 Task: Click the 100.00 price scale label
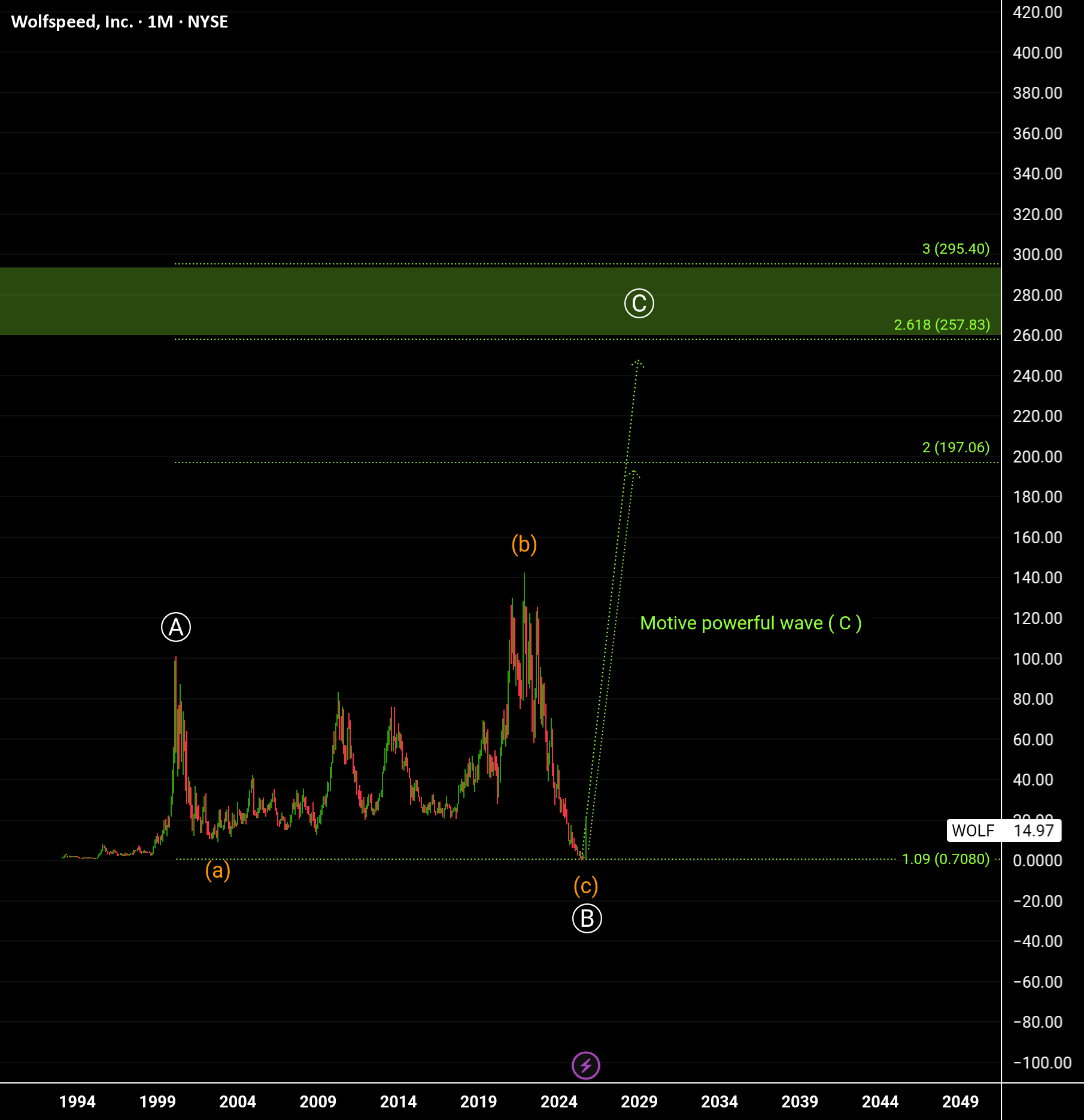1037,659
